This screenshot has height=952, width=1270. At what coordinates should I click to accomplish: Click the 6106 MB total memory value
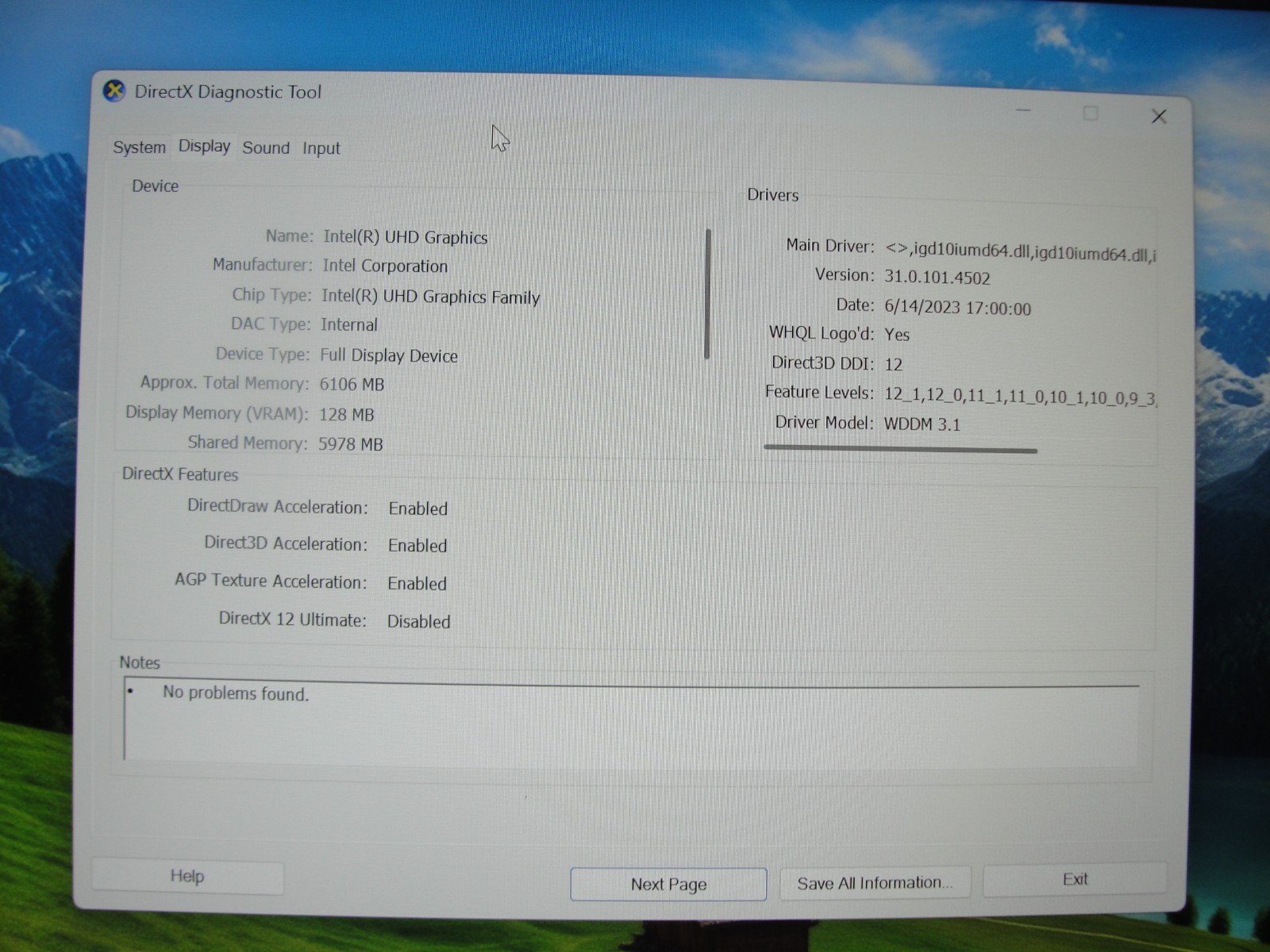(352, 384)
